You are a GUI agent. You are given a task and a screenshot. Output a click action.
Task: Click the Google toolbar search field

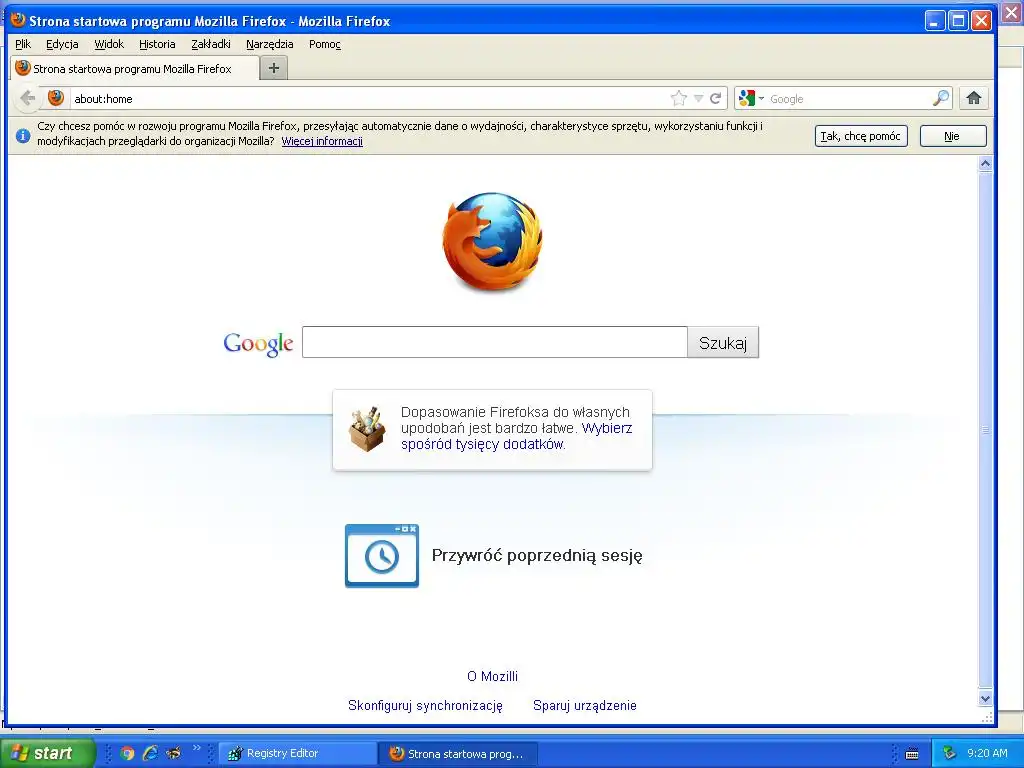click(849, 99)
